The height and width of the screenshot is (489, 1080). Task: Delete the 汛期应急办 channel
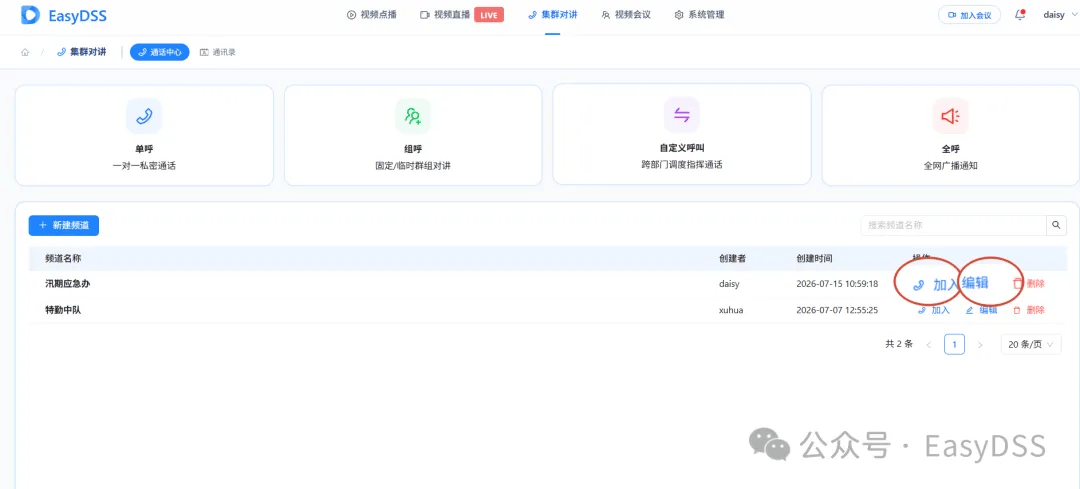pyautogui.click(x=1028, y=284)
